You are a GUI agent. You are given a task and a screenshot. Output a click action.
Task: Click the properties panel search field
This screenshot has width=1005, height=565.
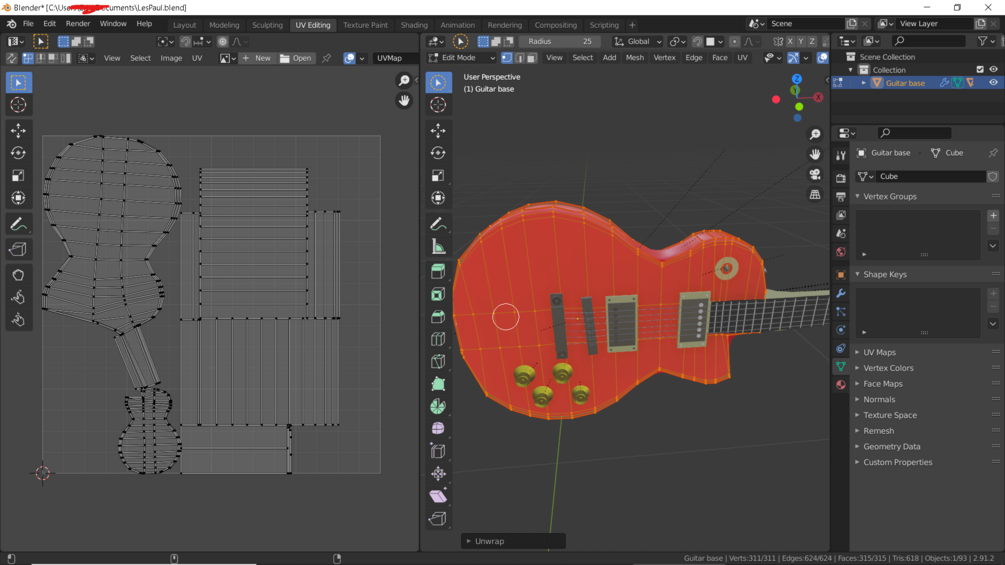915,133
